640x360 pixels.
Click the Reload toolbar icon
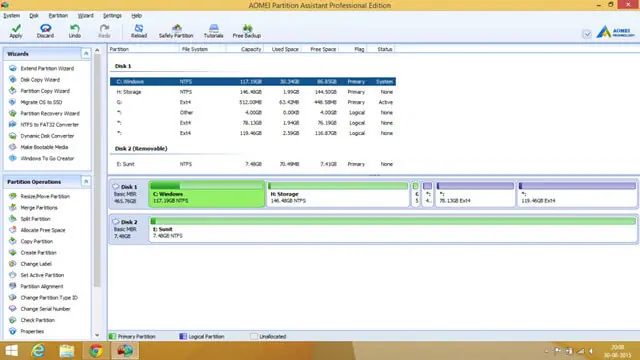coord(139,31)
